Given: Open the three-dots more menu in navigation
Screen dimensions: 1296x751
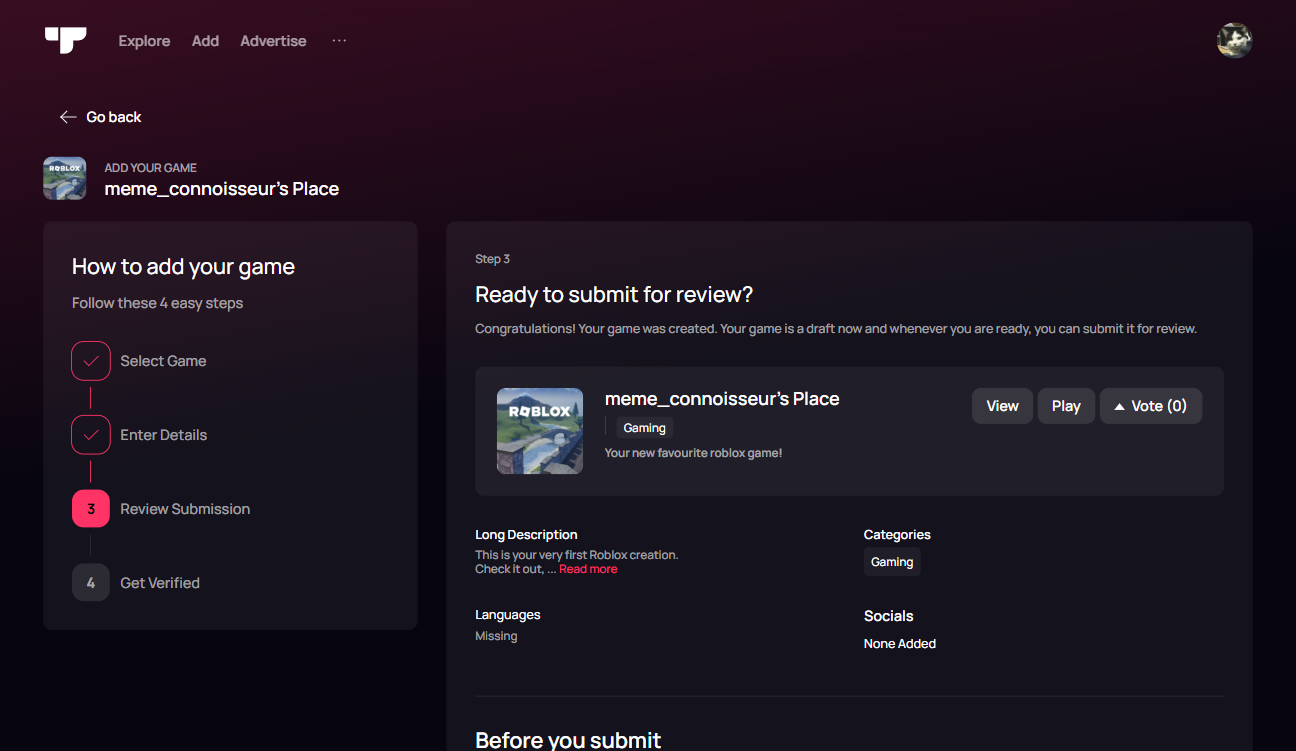Looking at the screenshot, I should coord(339,41).
